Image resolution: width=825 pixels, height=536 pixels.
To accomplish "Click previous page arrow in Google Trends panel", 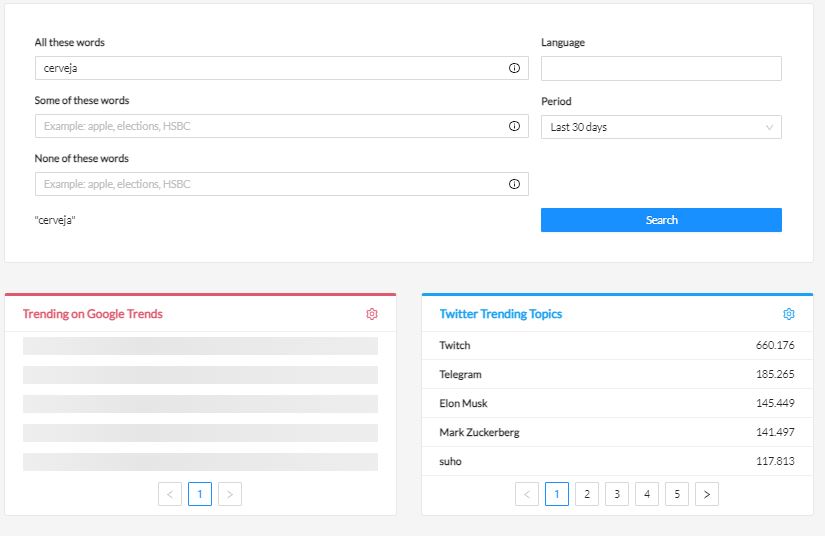I will click(x=170, y=494).
